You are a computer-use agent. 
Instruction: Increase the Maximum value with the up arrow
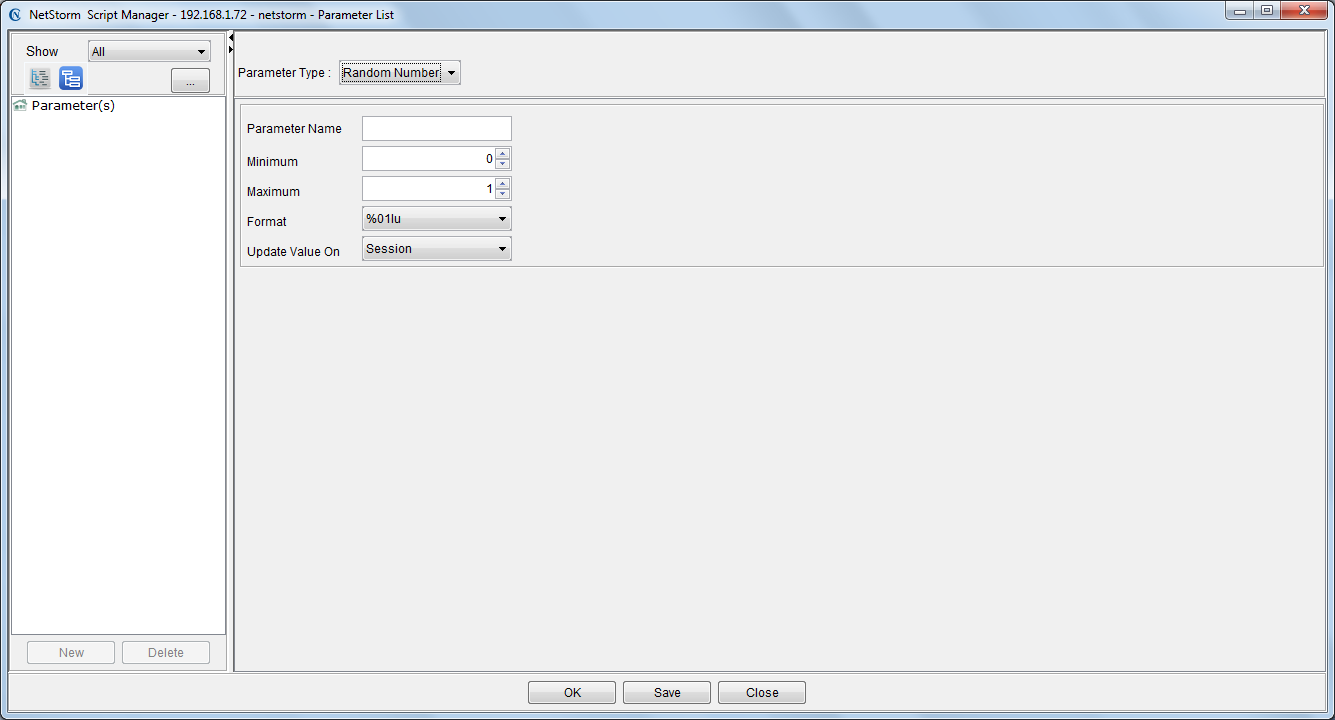coord(502,183)
